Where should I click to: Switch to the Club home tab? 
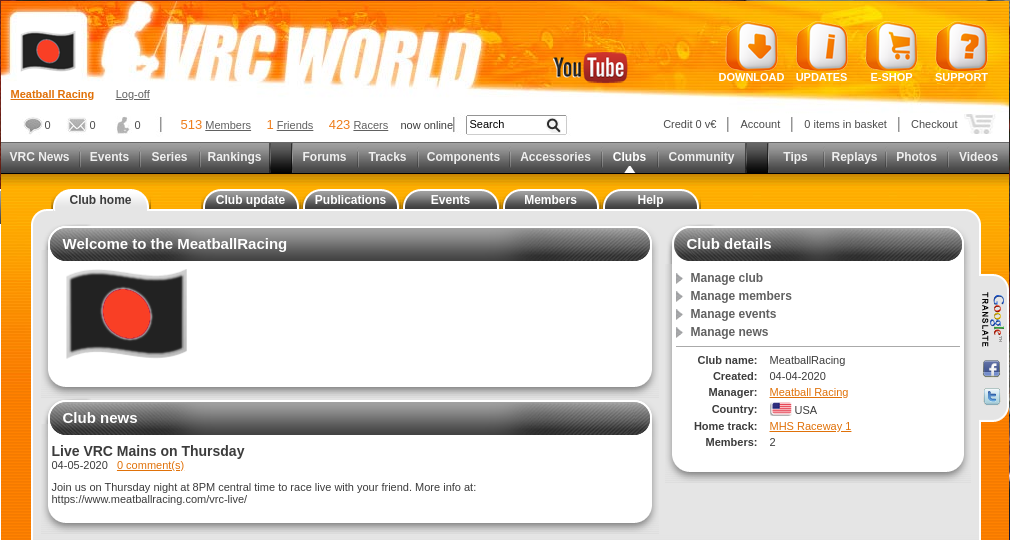(x=100, y=200)
